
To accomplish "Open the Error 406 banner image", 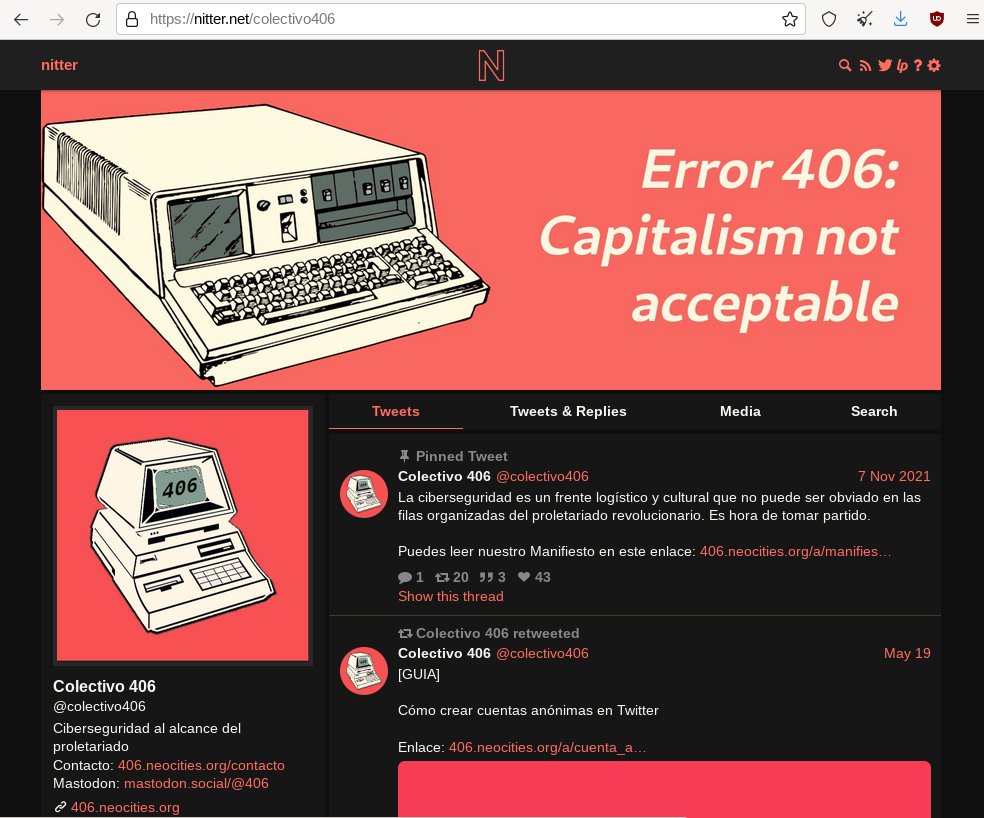I will tap(491, 240).
